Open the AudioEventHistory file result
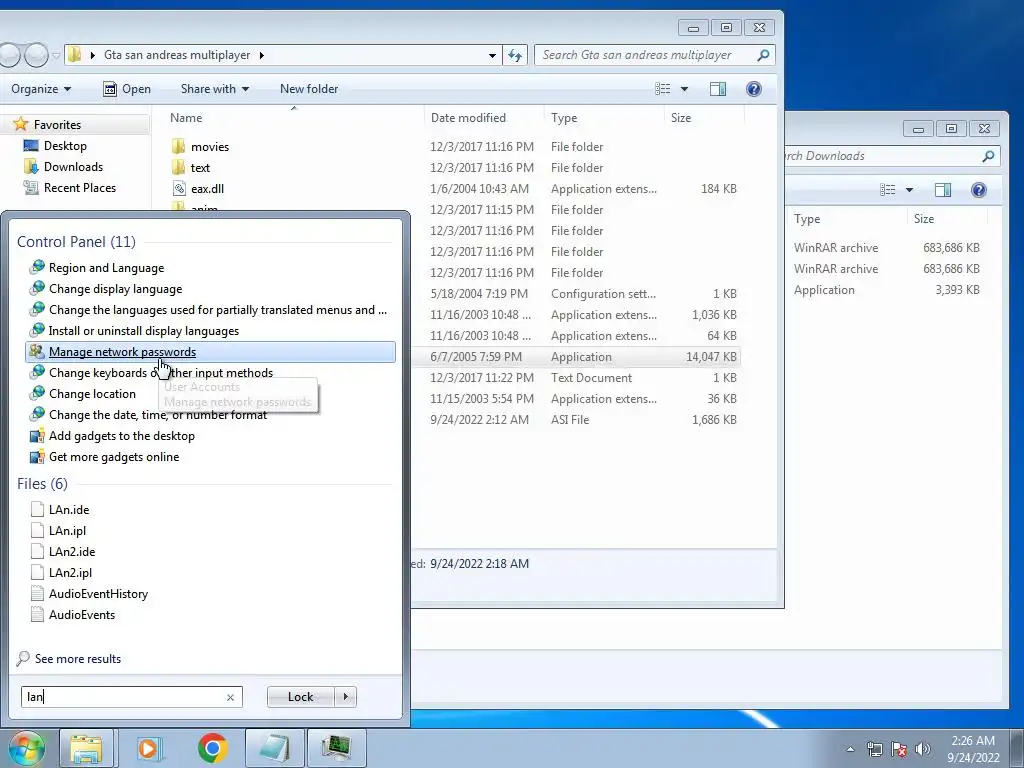The image size is (1024, 768). pos(98,594)
